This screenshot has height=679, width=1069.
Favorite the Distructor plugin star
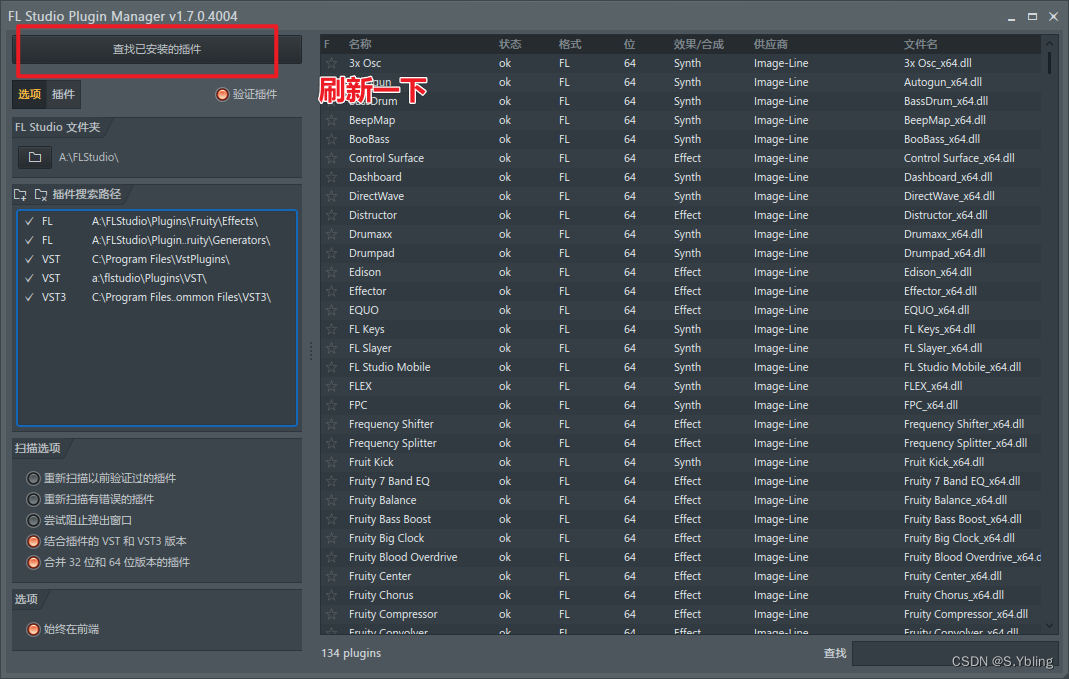(x=331, y=215)
